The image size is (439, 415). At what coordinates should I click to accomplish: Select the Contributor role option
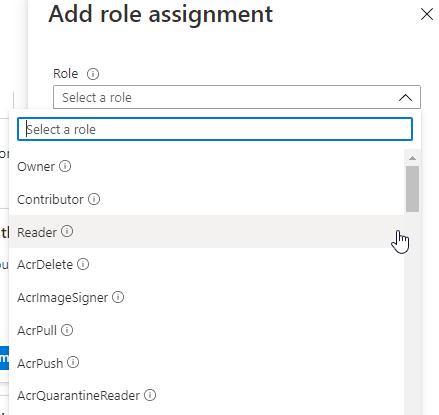click(206, 199)
